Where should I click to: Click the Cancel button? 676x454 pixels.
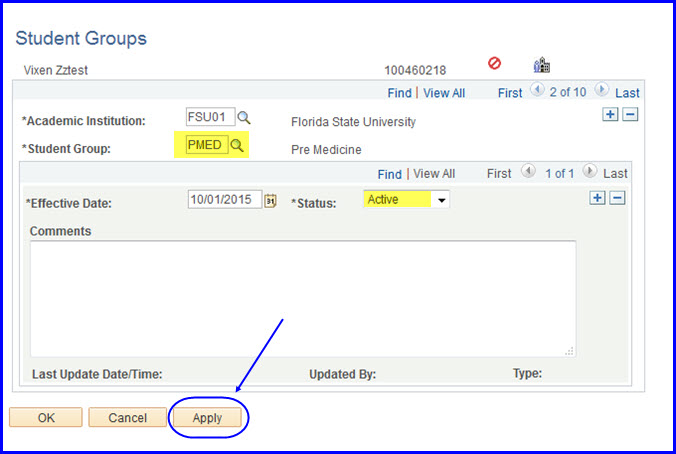[x=127, y=418]
